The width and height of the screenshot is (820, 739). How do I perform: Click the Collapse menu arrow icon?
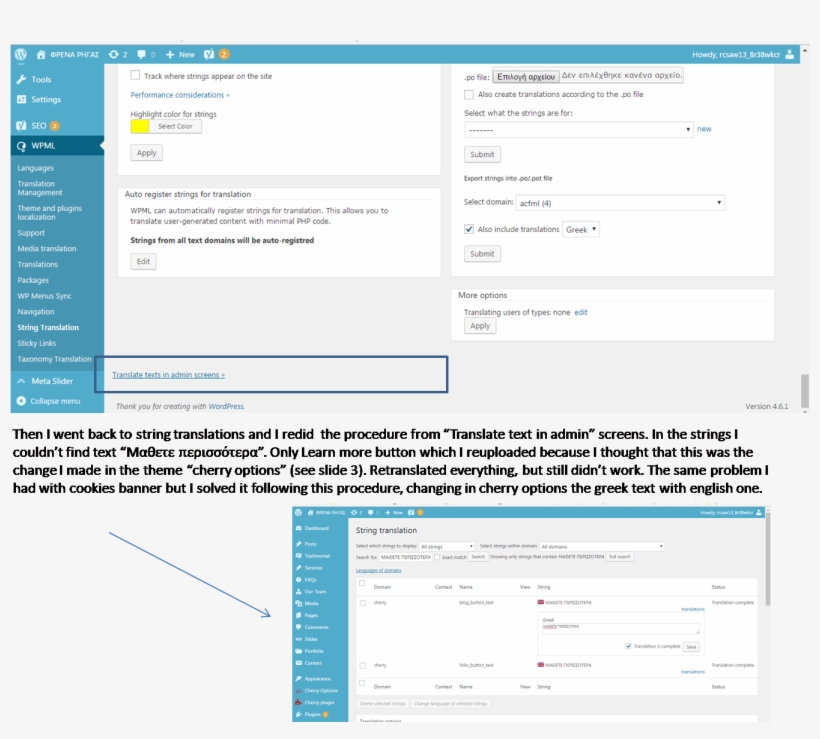coord(21,401)
